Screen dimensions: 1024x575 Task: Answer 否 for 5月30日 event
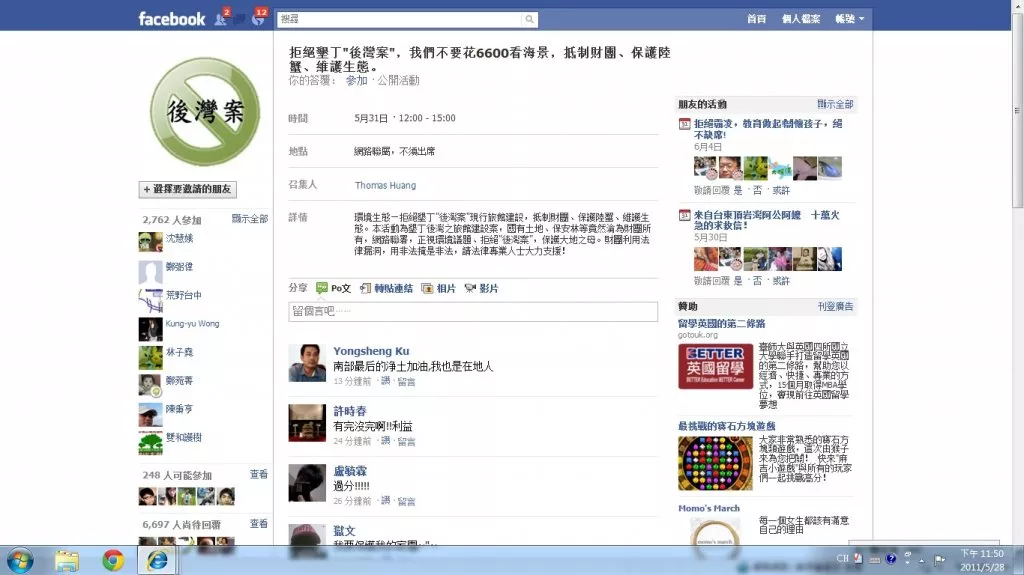coord(758,281)
